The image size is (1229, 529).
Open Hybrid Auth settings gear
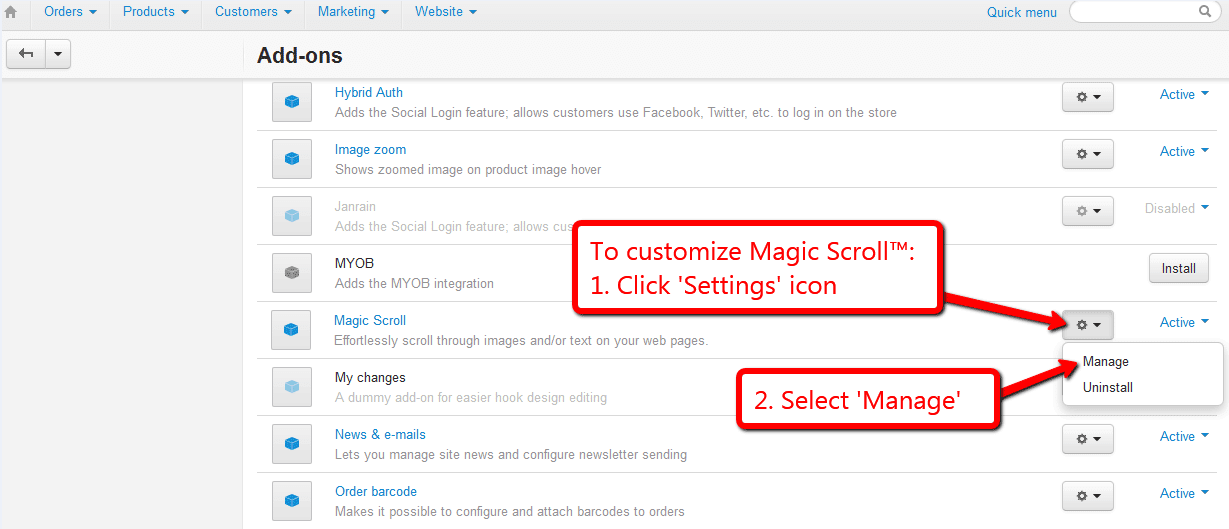(x=1088, y=97)
